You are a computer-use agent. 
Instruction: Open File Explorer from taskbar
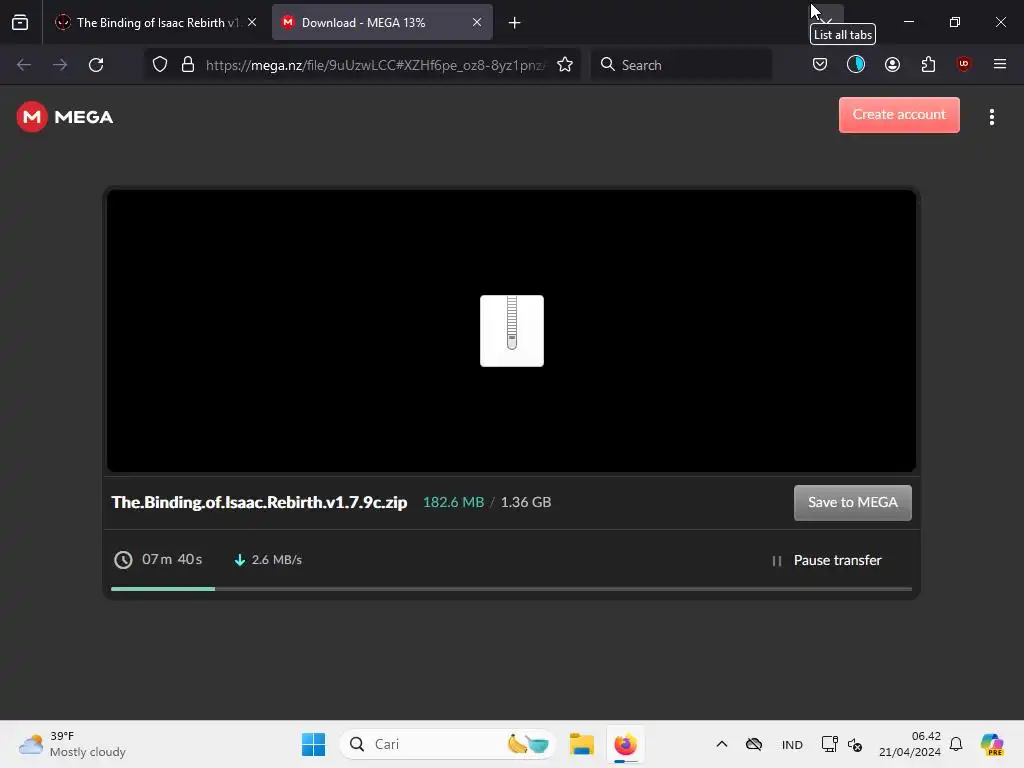(581, 744)
